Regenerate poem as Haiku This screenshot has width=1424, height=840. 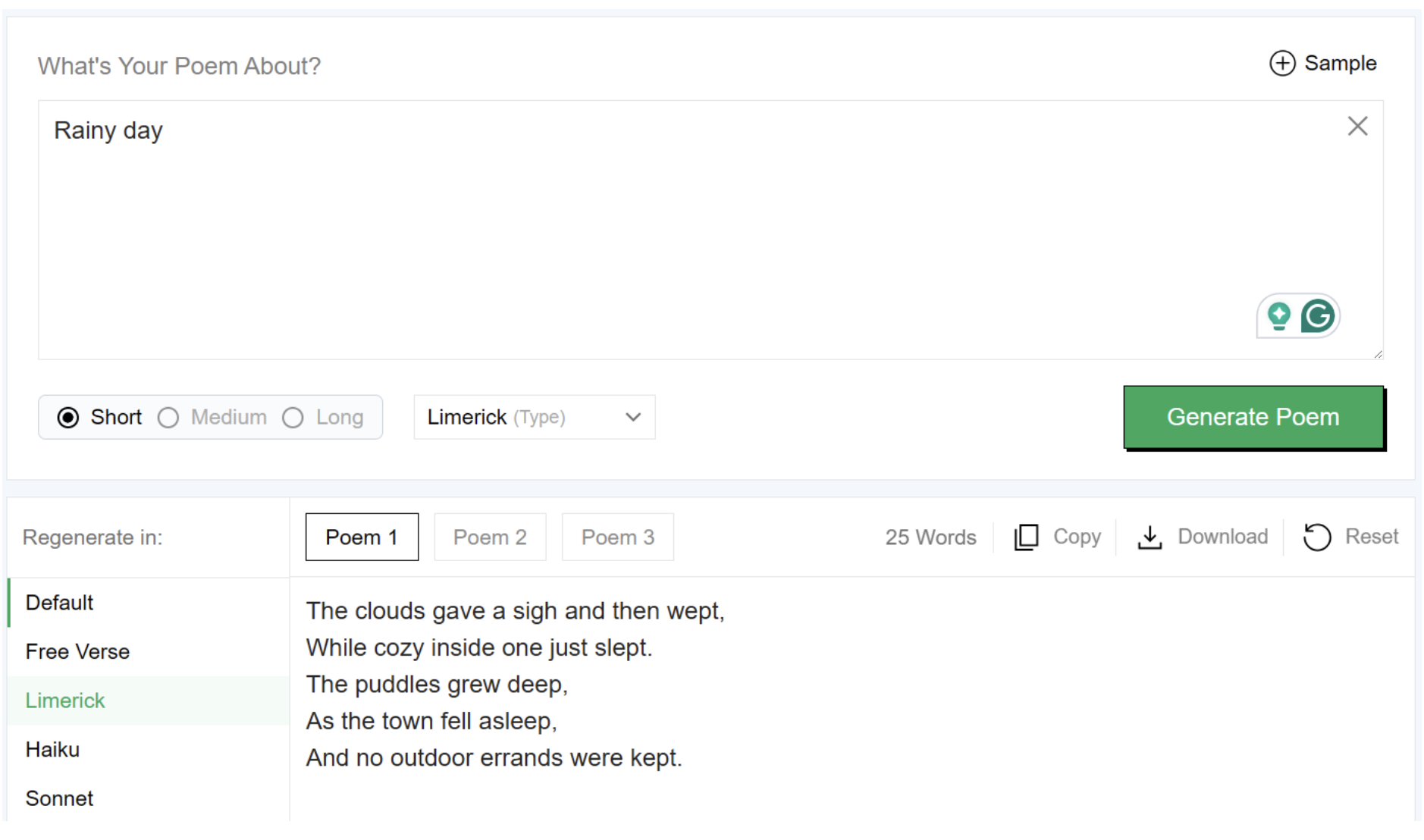tap(53, 749)
